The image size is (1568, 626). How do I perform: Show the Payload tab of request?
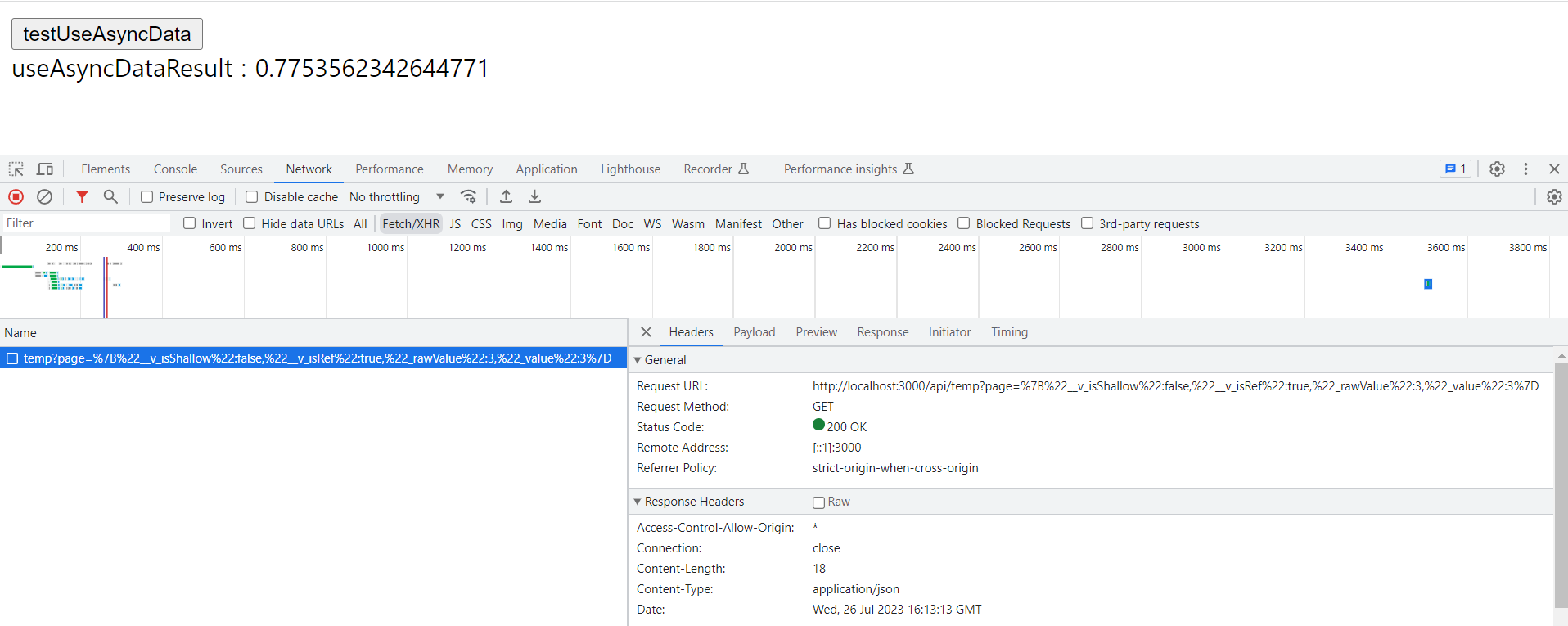(754, 332)
